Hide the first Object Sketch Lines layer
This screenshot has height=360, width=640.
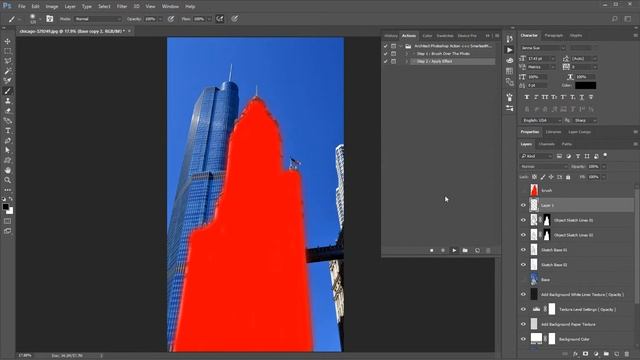pyautogui.click(x=523, y=220)
